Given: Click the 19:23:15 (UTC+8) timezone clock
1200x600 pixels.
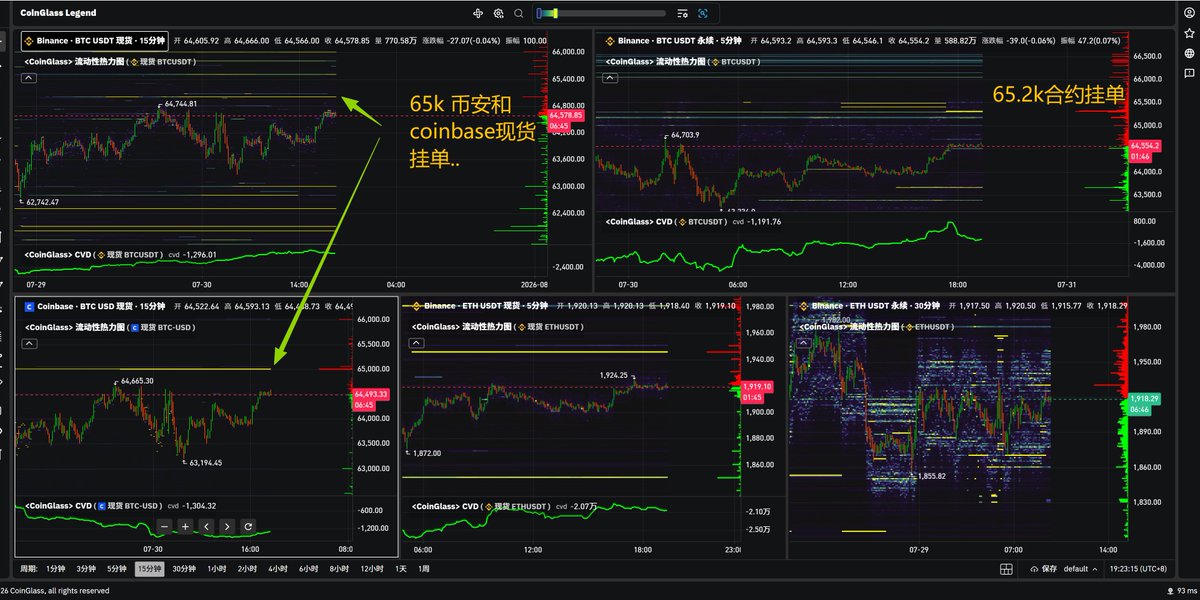Looking at the screenshot, I should pos(1138,569).
